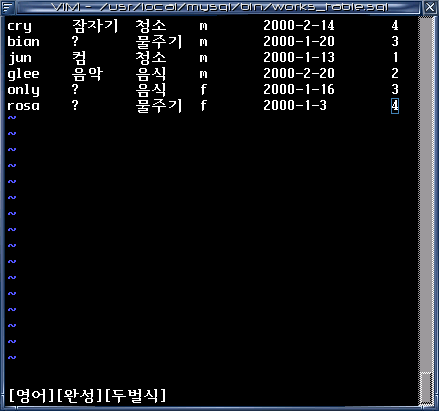
Task: Place cursor on 'only' row name
Action: click(23, 90)
